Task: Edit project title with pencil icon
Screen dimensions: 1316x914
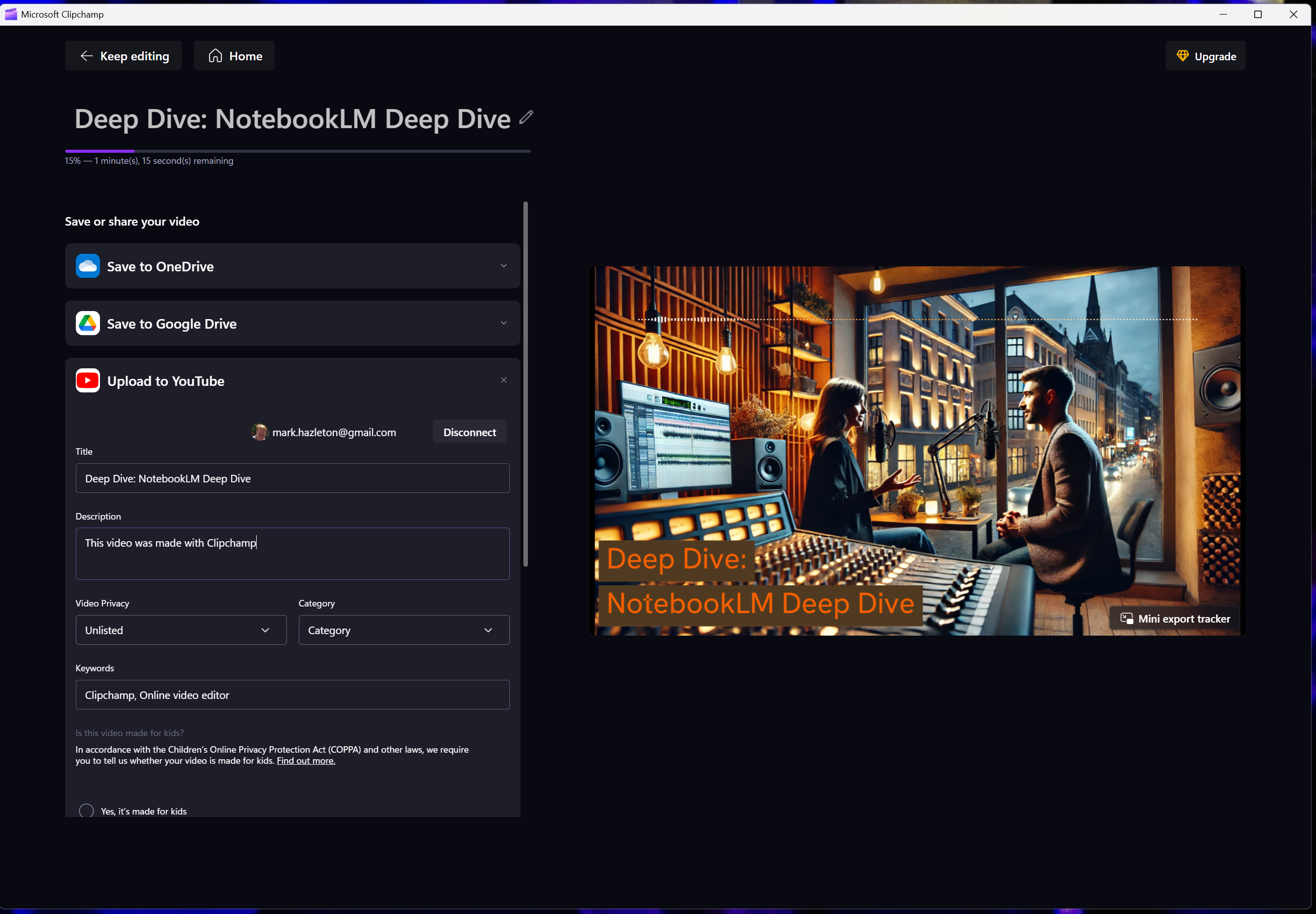Action: tap(526, 118)
